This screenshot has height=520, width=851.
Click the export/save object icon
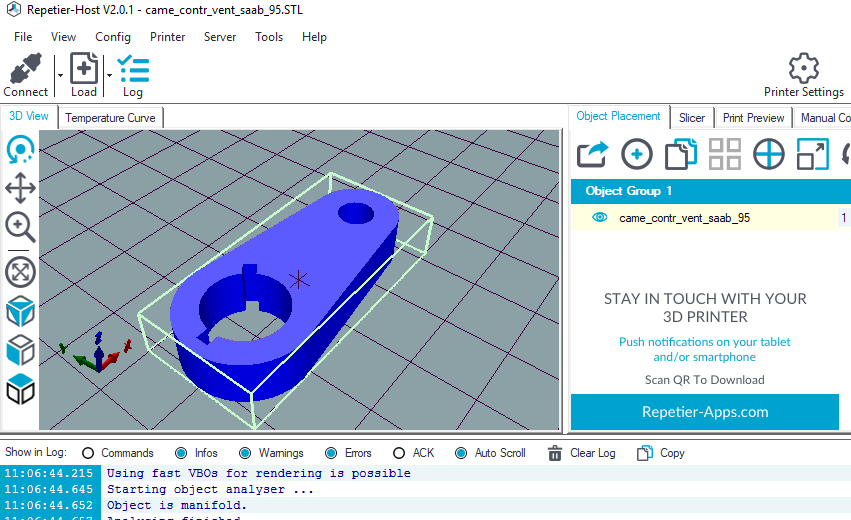point(593,154)
